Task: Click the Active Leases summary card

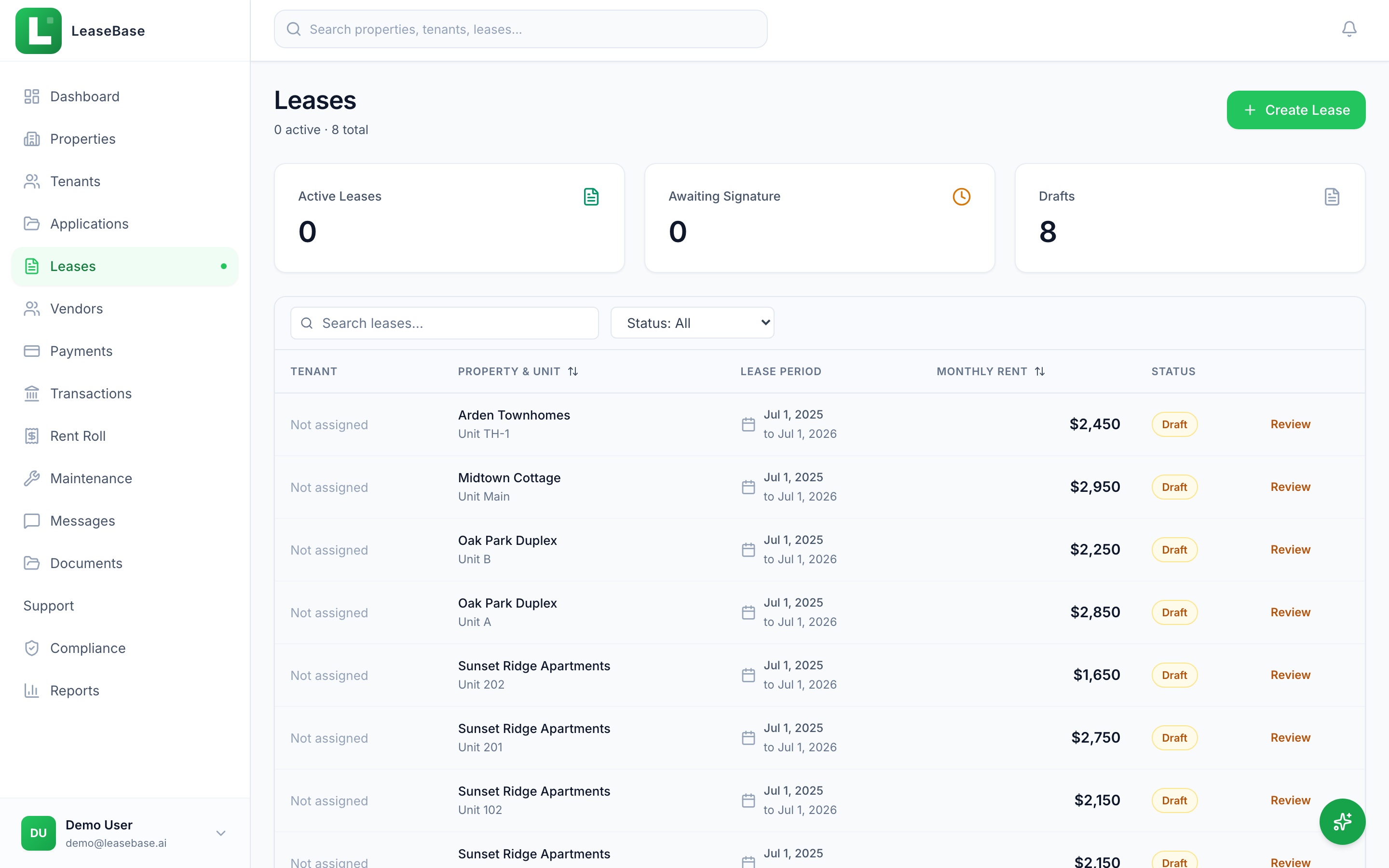Action: (449, 218)
